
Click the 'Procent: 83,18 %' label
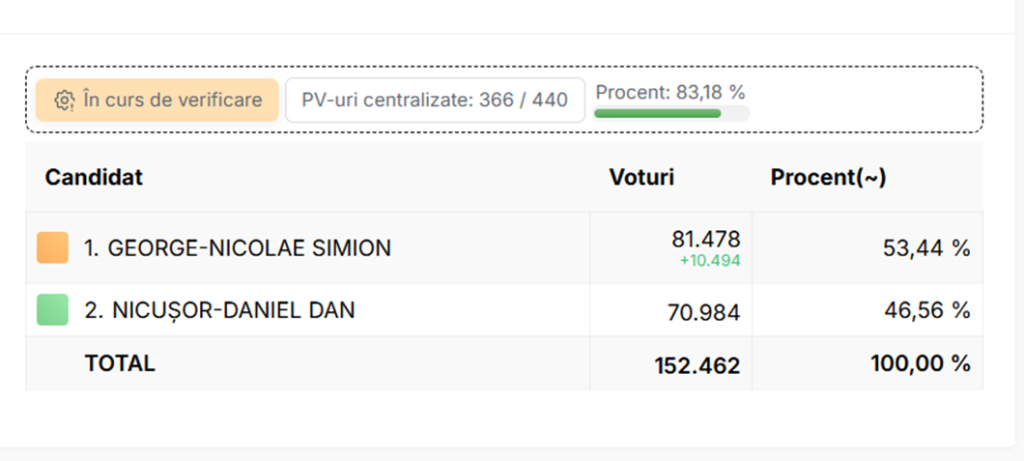(x=671, y=93)
